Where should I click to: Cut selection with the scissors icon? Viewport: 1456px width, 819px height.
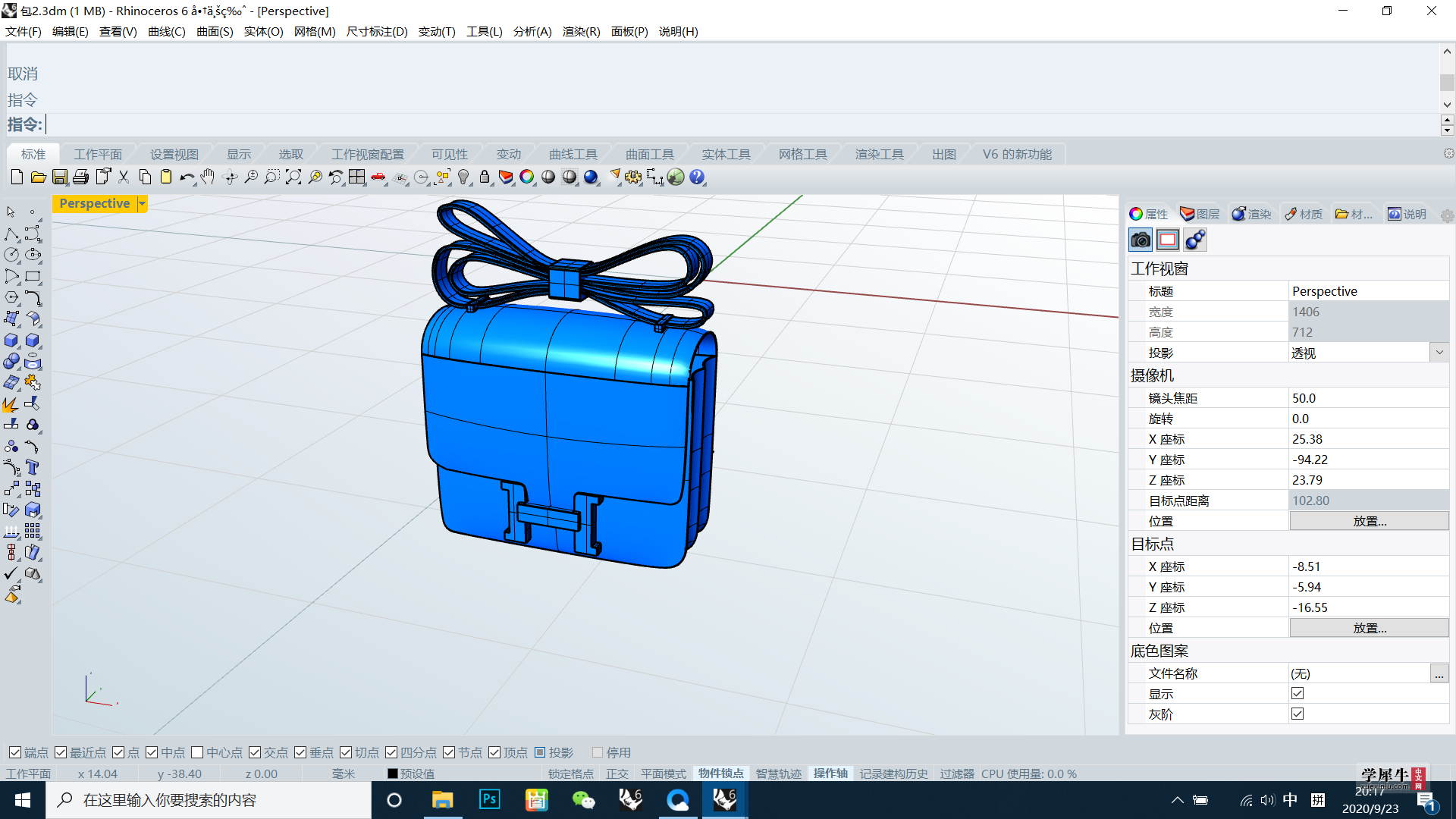124,177
